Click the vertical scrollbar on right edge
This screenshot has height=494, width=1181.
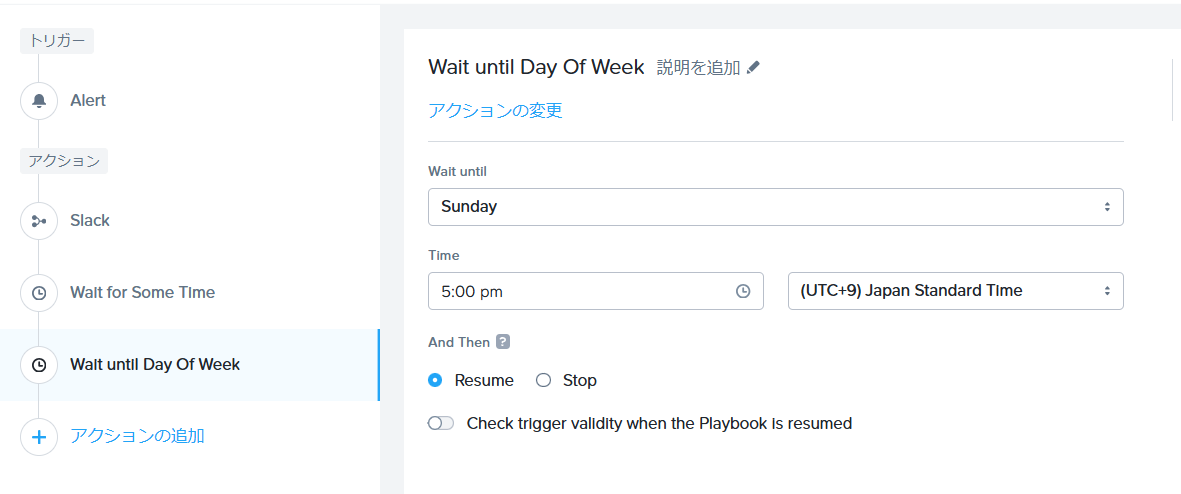[1172, 90]
